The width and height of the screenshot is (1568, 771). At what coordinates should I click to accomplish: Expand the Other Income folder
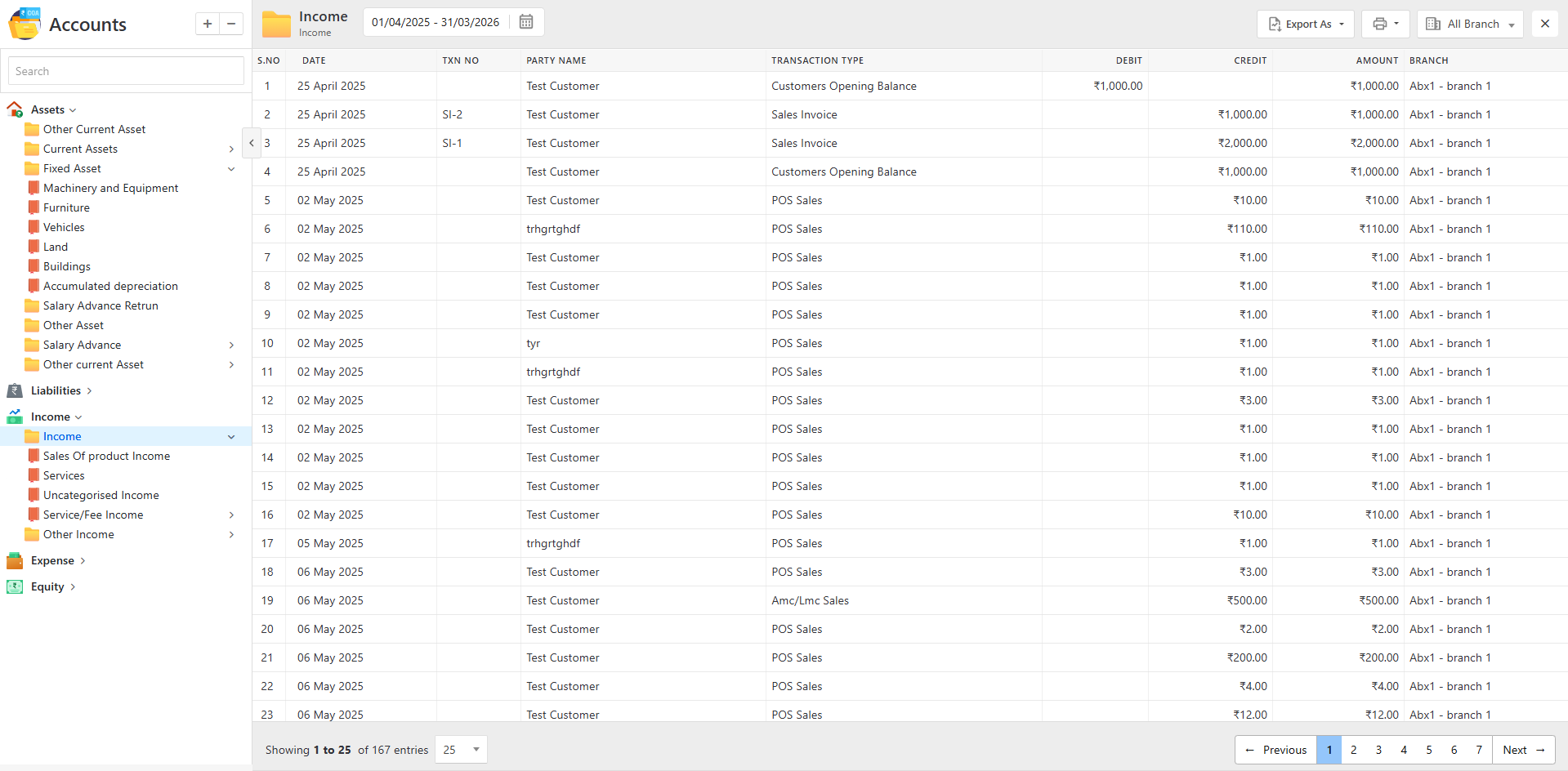pyautogui.click(x=231, y=534)
